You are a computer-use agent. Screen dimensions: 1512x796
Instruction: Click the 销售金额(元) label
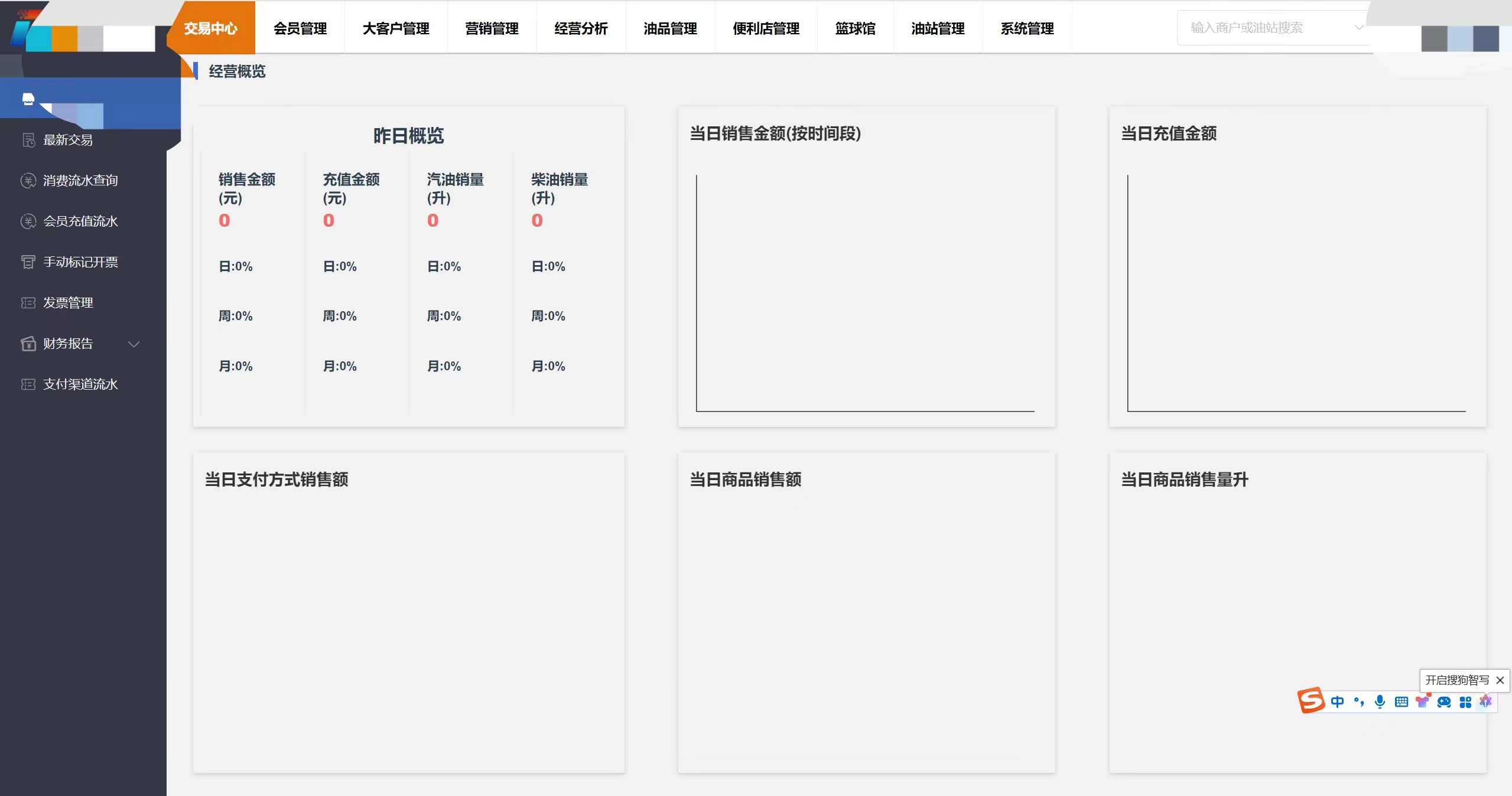pyautogui.click(x=247, y=188)
